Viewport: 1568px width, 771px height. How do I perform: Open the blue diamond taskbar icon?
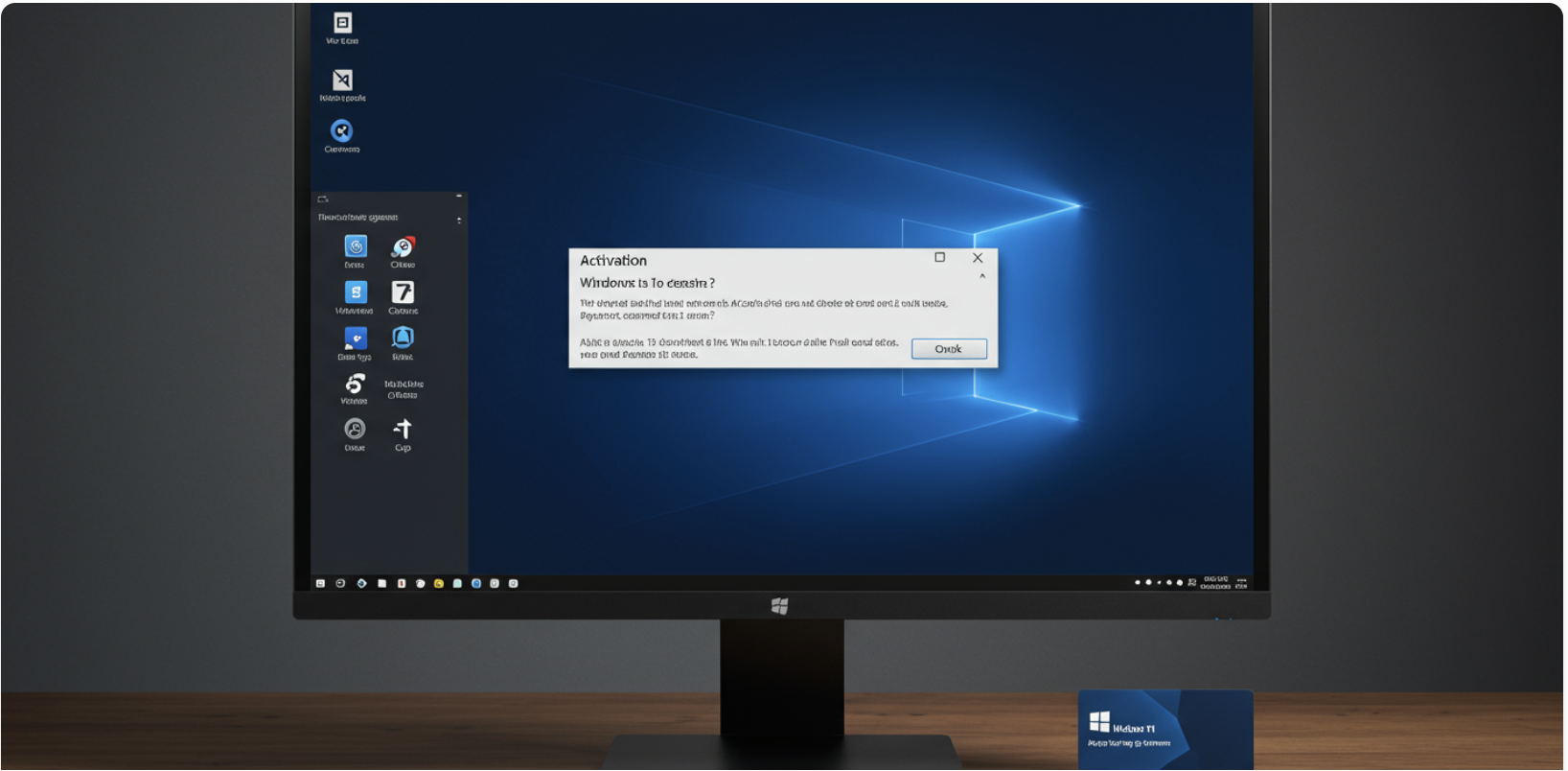[x=361, y=583]
